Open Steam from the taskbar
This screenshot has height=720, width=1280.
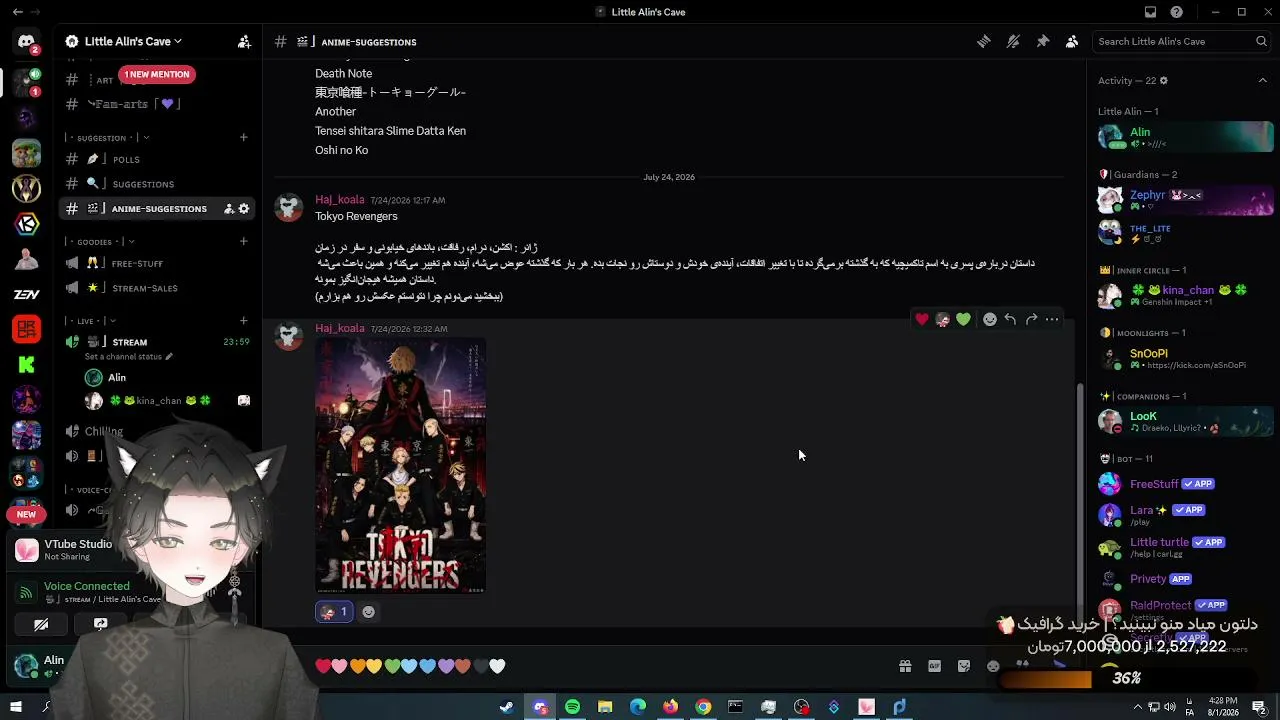pos(507,707)
